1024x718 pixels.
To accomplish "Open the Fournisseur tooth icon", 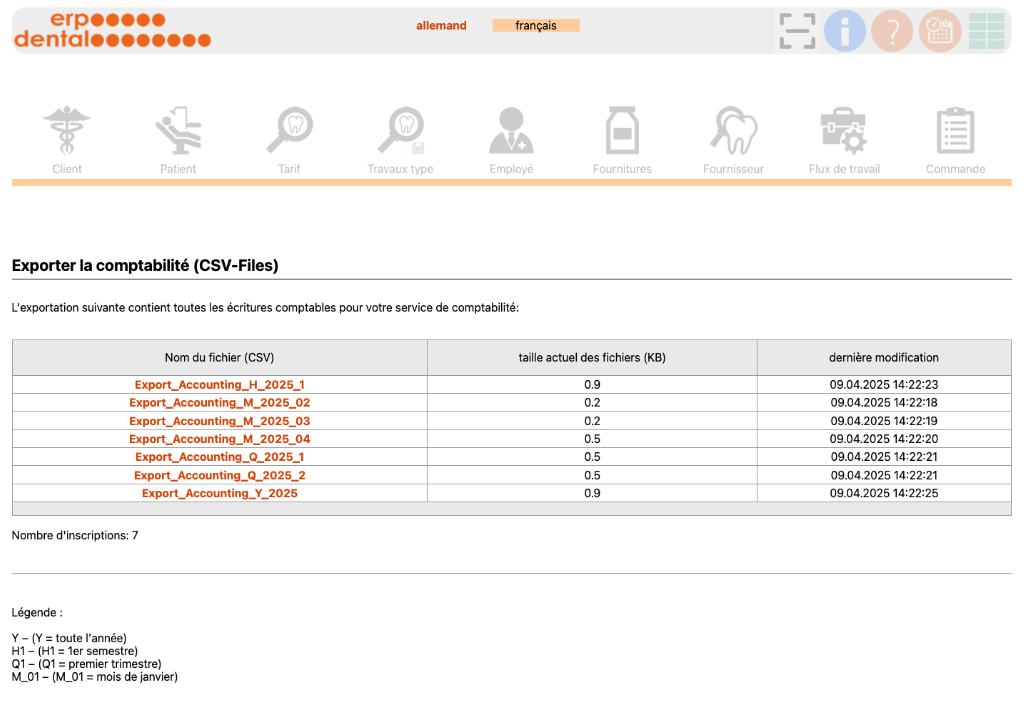I will (x=733, y=130).
